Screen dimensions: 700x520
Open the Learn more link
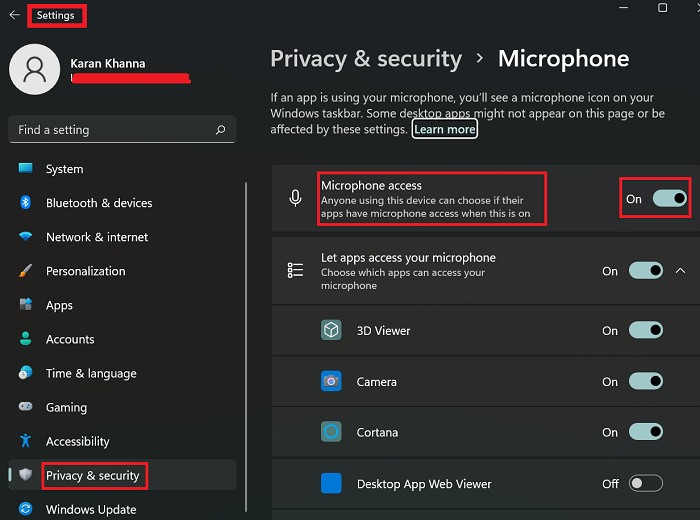coord(445,129)
